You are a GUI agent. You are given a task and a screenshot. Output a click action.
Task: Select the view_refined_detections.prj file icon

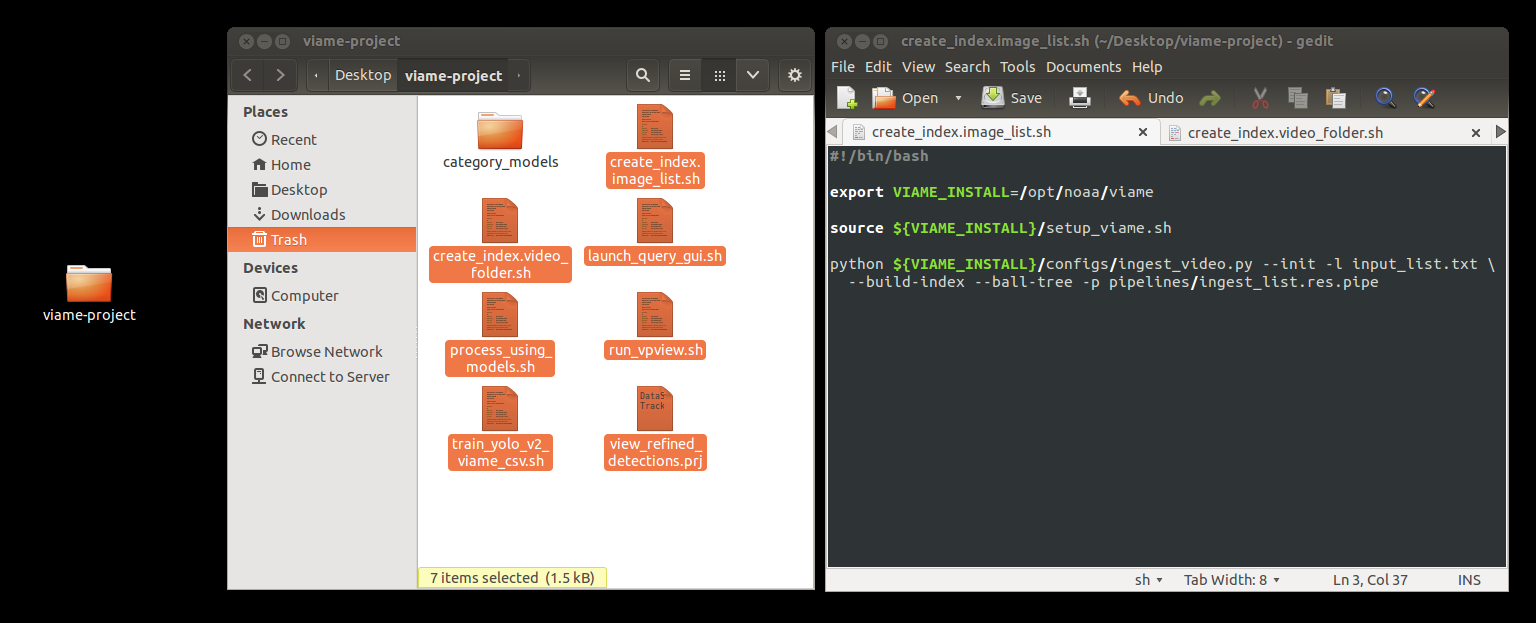pos(655,409)
